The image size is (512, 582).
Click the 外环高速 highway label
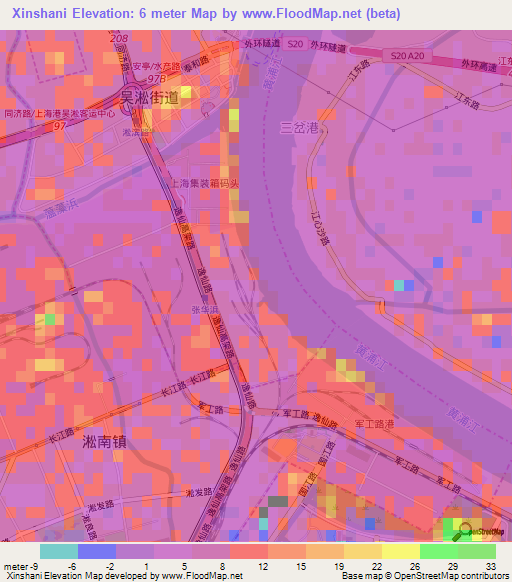(x=479, y=66)
